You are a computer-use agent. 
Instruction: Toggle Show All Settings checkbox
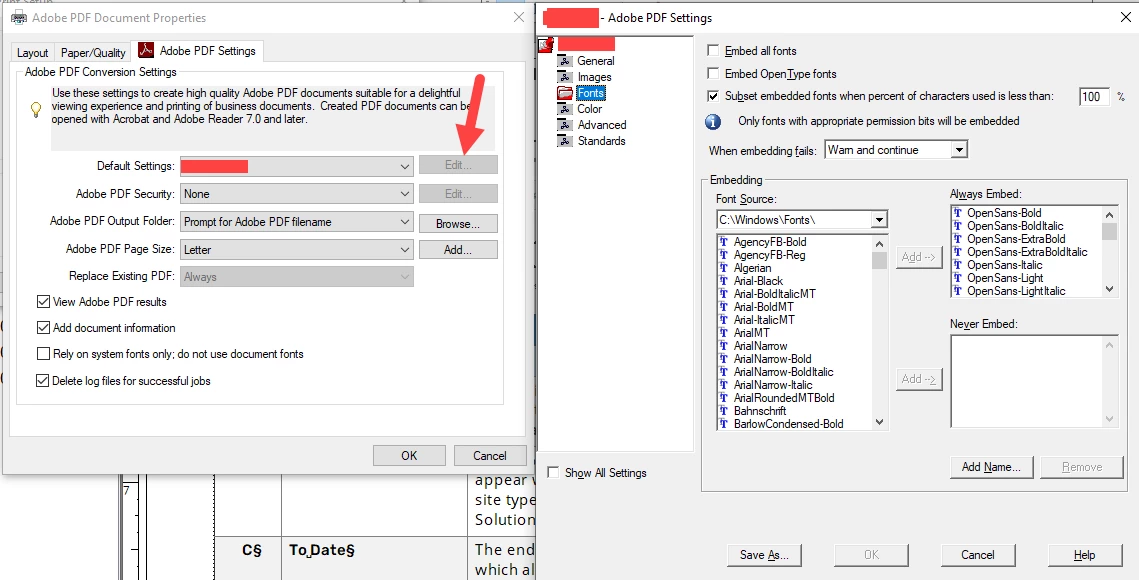tap(554, 472)
